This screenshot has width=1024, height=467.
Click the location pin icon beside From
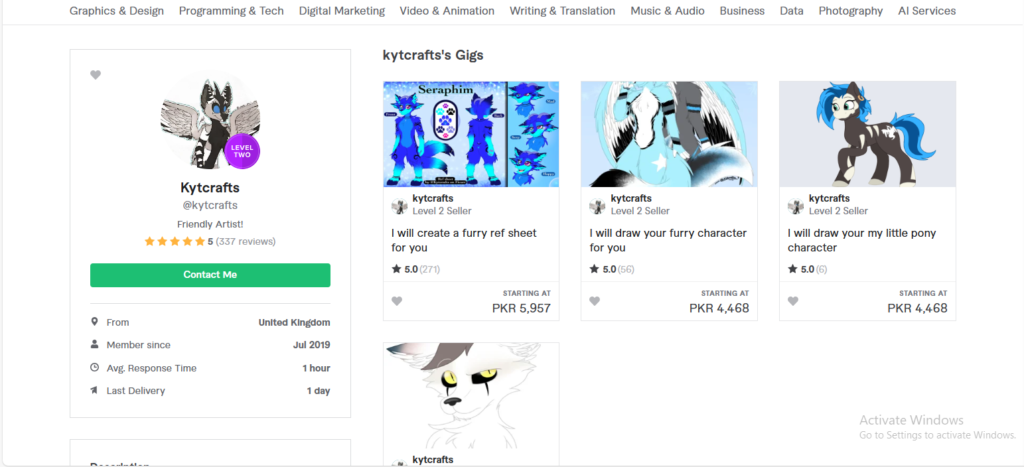pyautogui.click(x=95, y=322)
